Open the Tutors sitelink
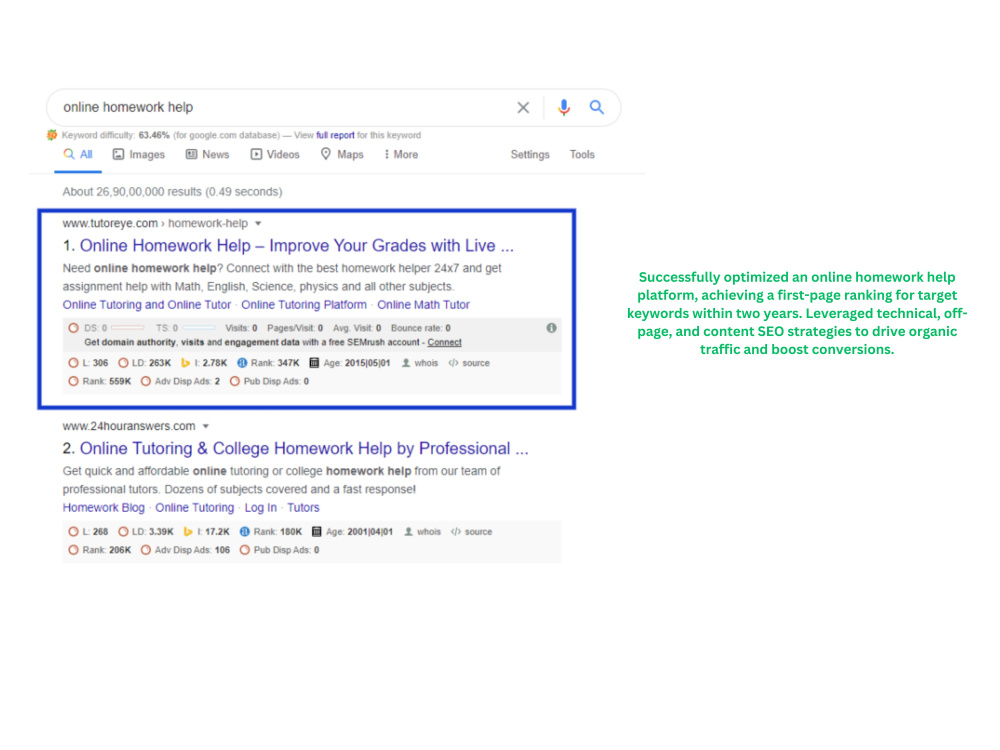The image size is (1000, 750). (x=304, y=508)
